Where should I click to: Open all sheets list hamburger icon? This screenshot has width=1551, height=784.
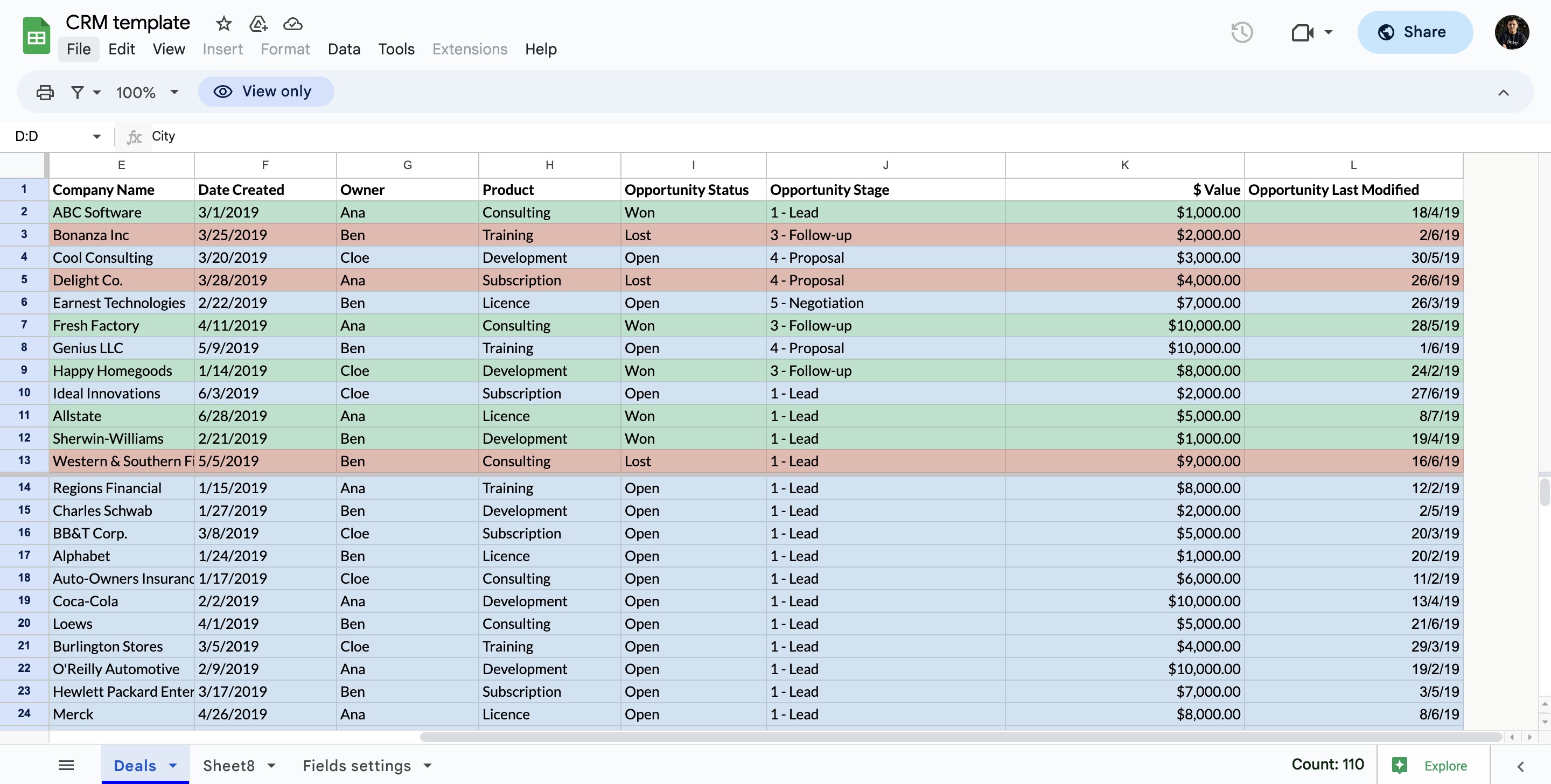tap(66, 765)
